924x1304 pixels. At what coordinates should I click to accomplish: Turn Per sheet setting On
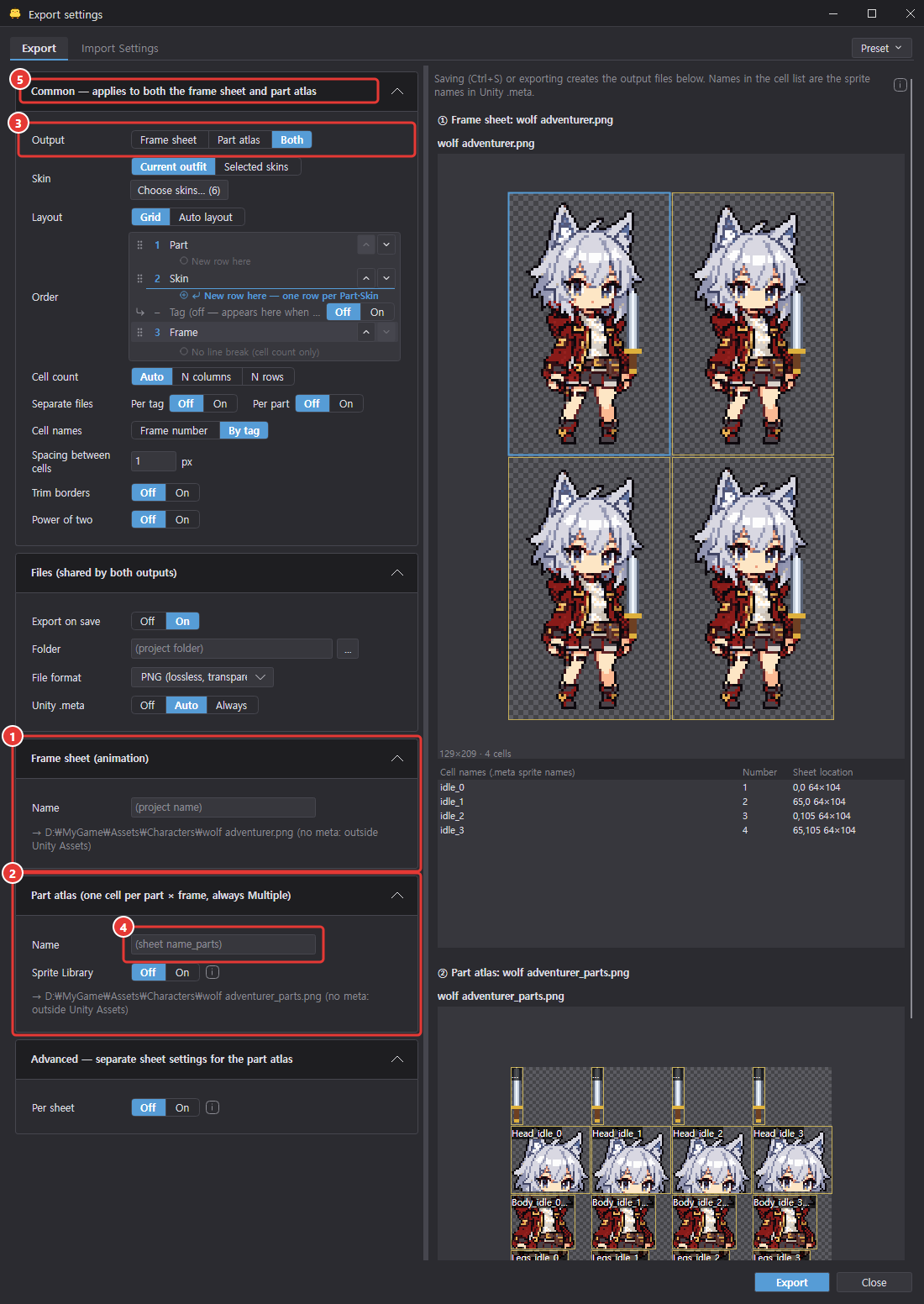pos(182,1107)
